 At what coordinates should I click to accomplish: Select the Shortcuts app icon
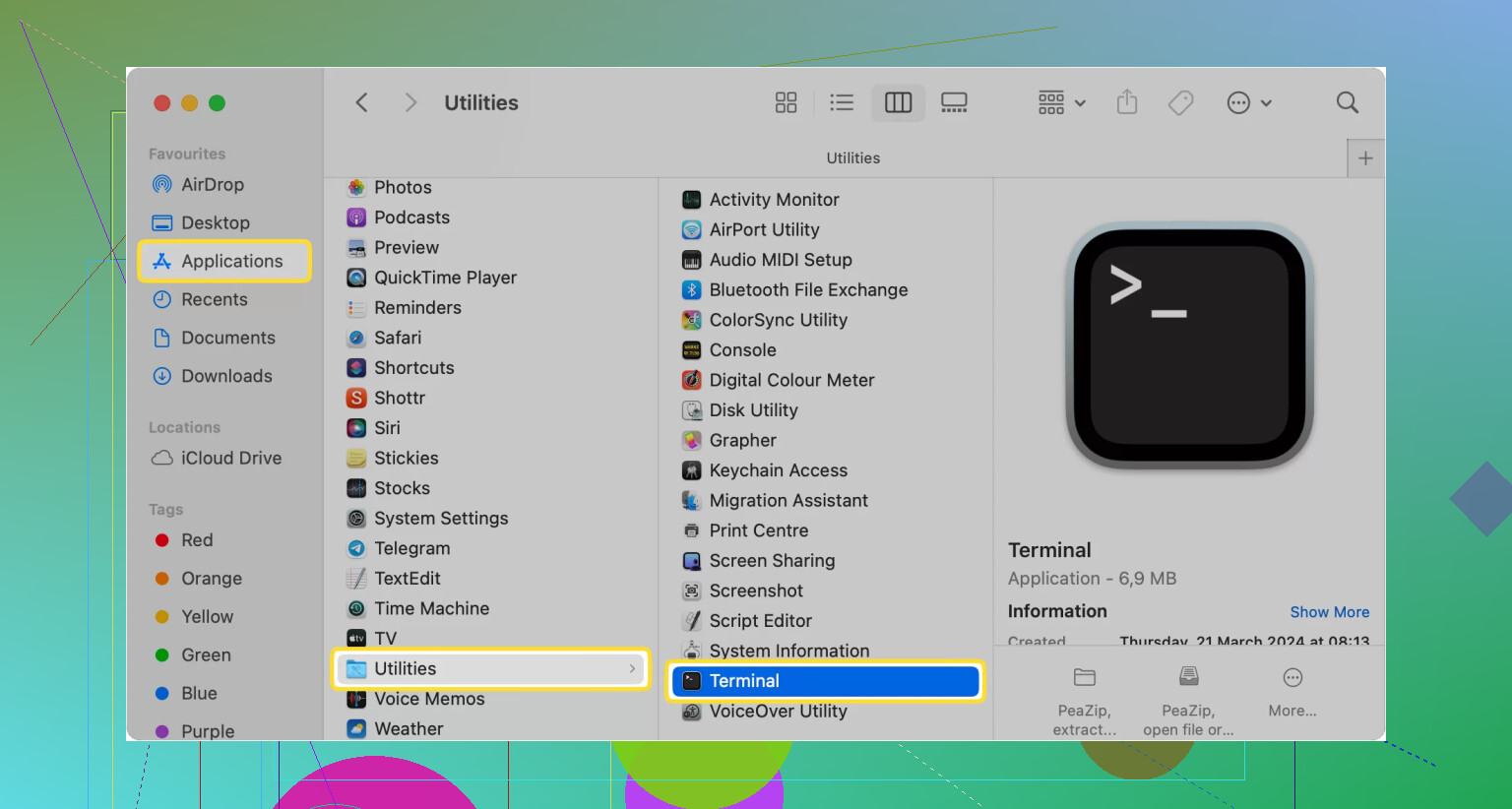click(356, 368)
